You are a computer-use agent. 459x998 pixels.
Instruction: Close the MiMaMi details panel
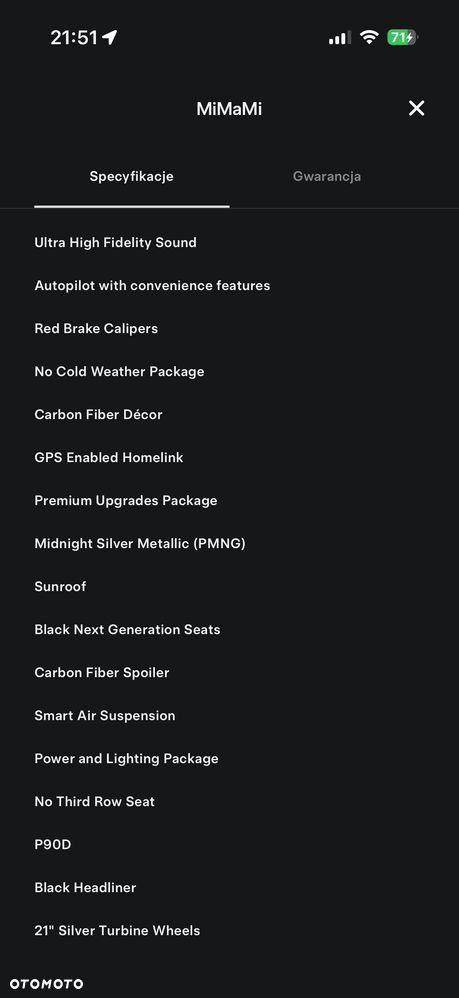tap(416, 108)
